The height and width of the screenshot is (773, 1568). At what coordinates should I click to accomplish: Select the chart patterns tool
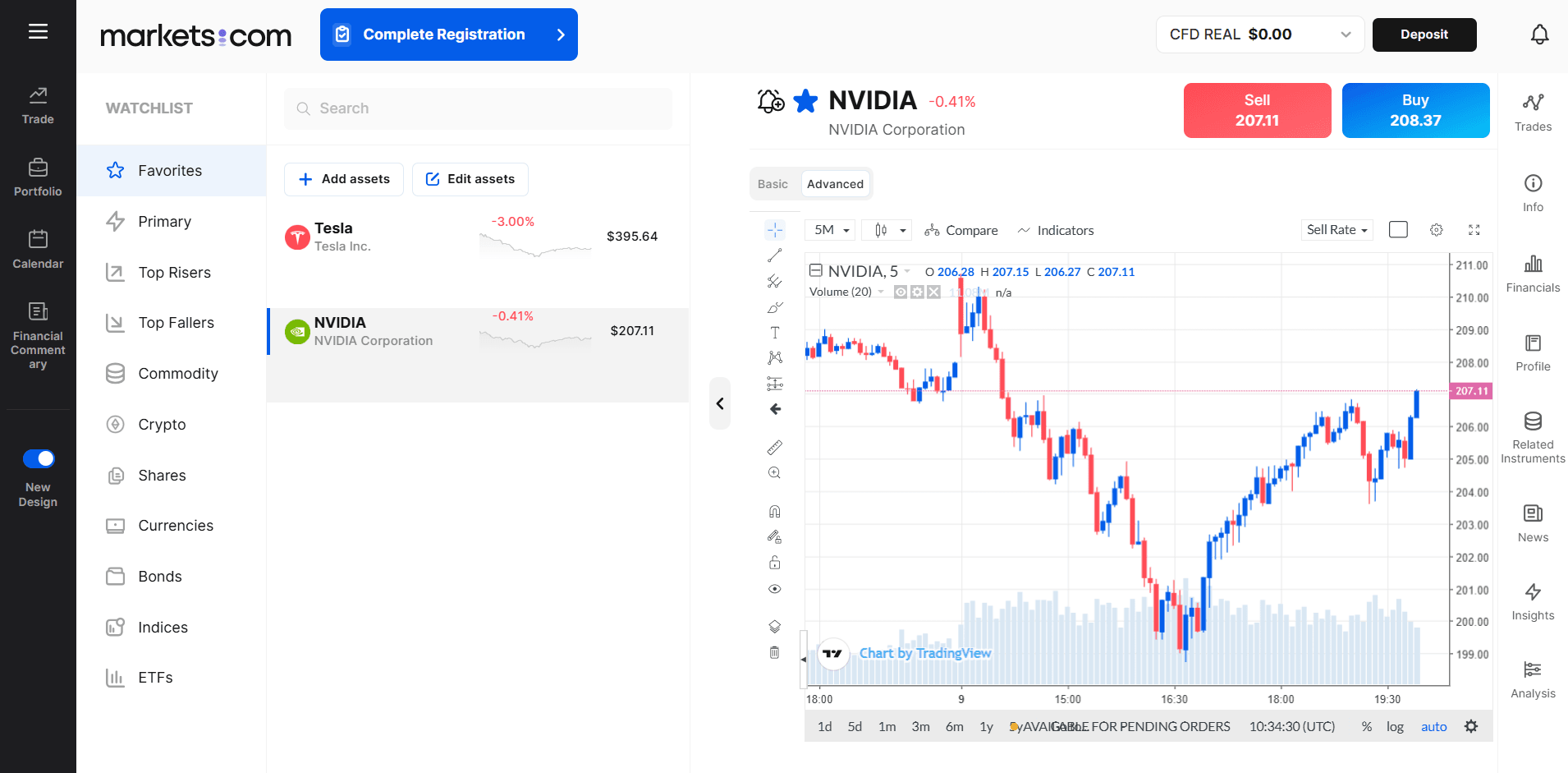point(774,358)
